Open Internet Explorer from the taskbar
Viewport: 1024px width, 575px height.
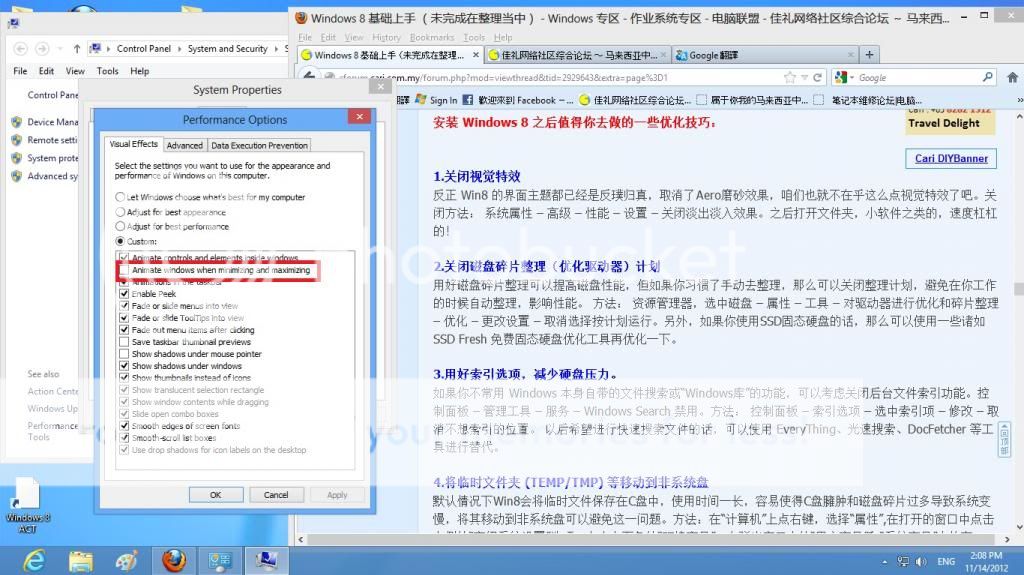click(x=35, y=556)
